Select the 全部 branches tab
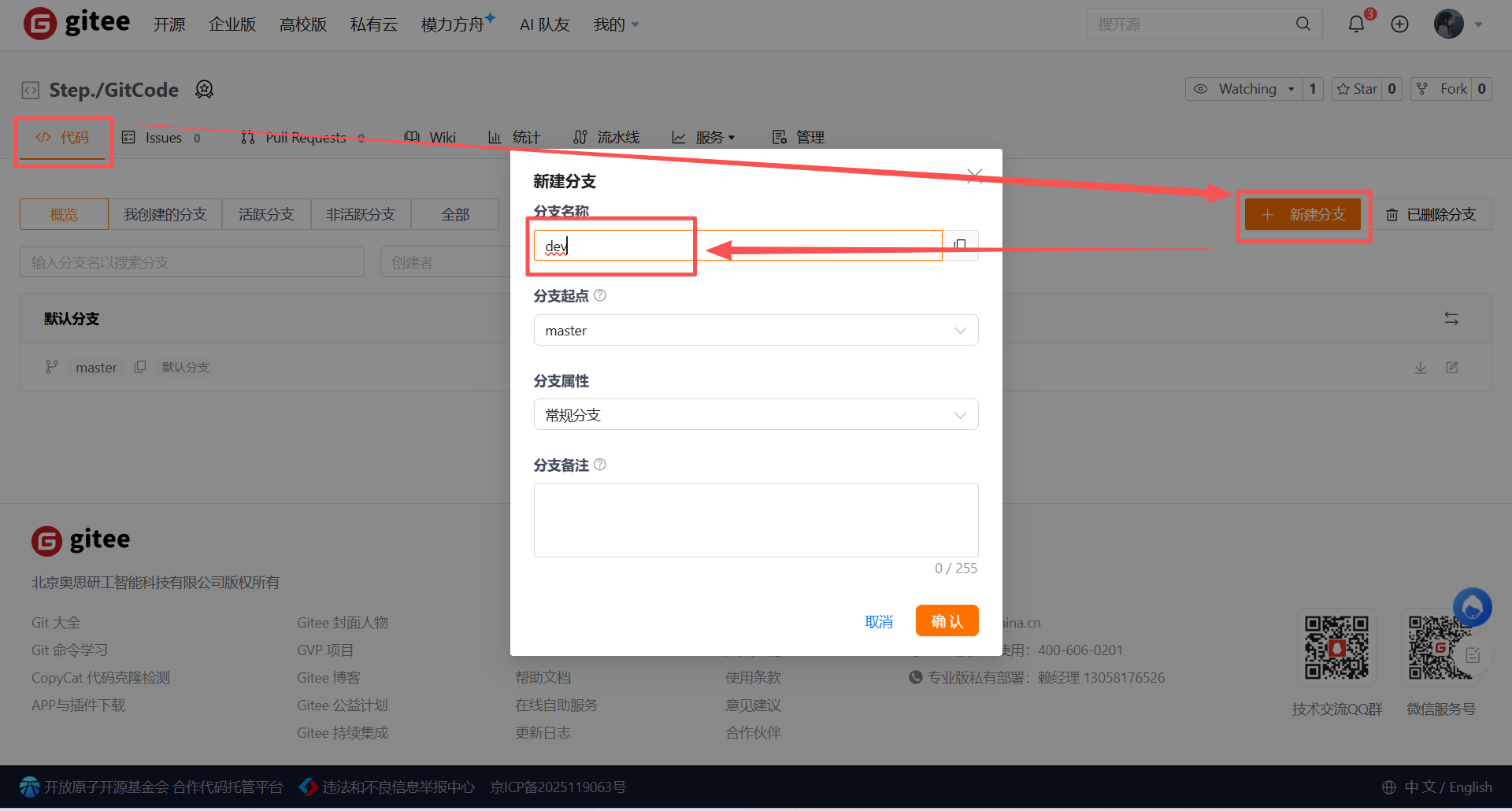This screenshot has width=1512, height=811. (455, 214)
